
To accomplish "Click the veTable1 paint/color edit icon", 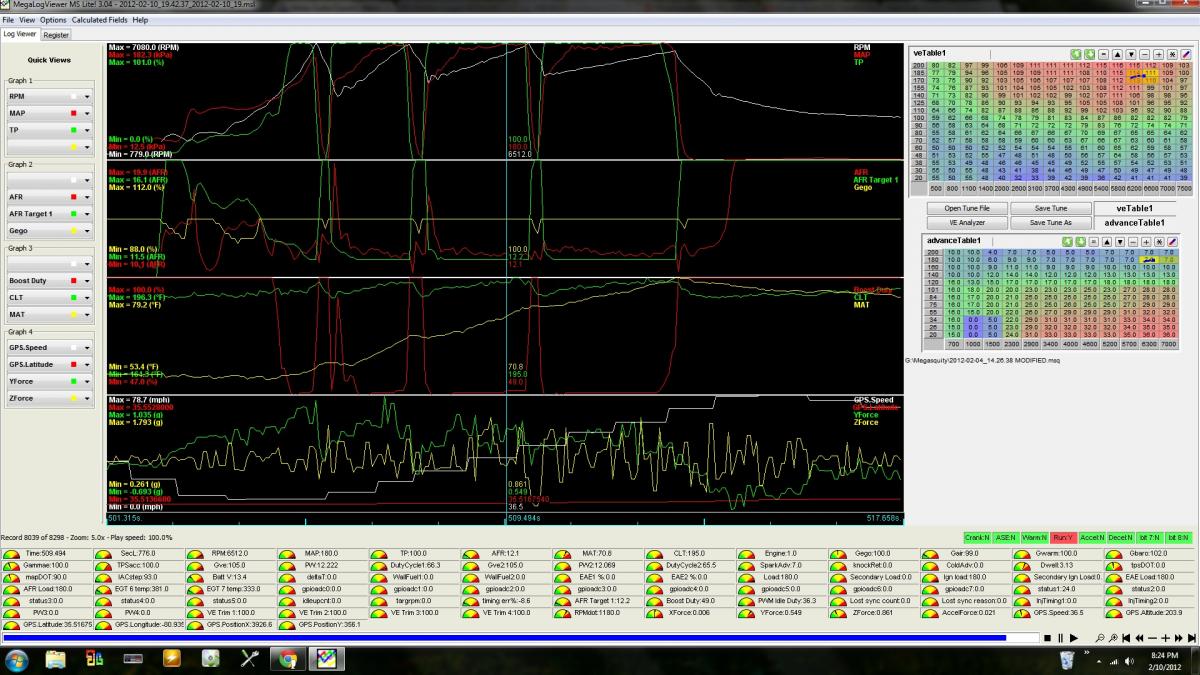I will [1185, 53].
